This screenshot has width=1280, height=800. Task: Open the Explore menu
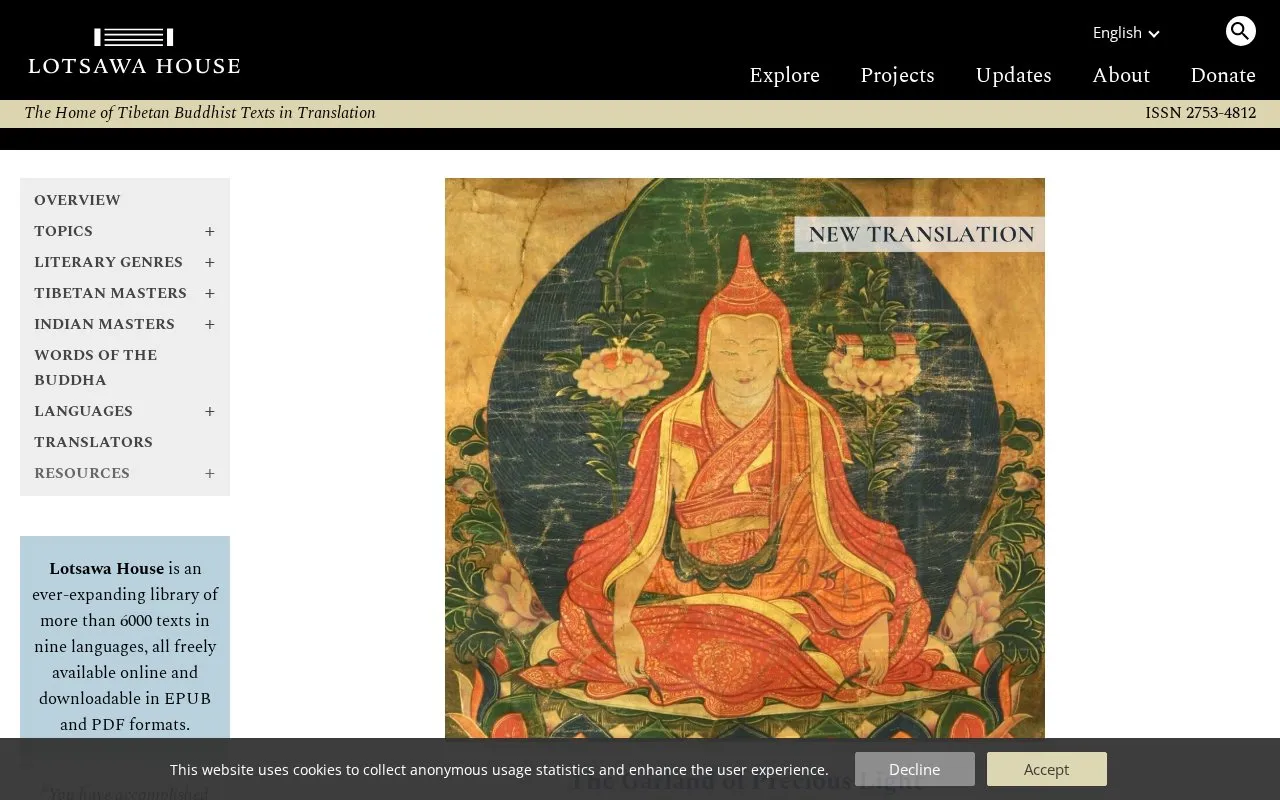point(784,76)
